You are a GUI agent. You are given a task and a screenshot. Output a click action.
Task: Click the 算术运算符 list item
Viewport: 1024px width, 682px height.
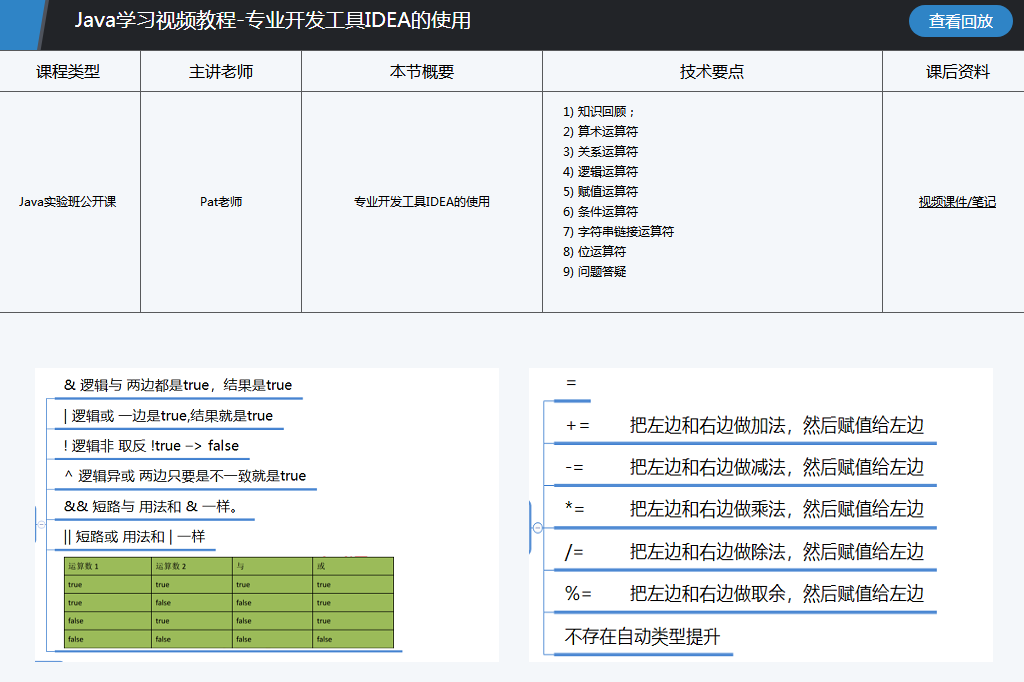[607, 132]
